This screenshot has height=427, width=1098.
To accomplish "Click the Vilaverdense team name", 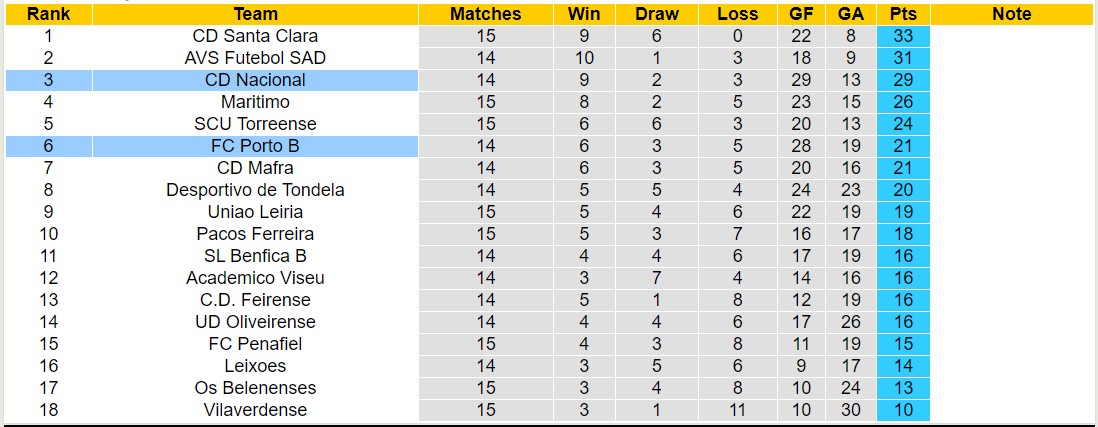I will tap(255, 410).
